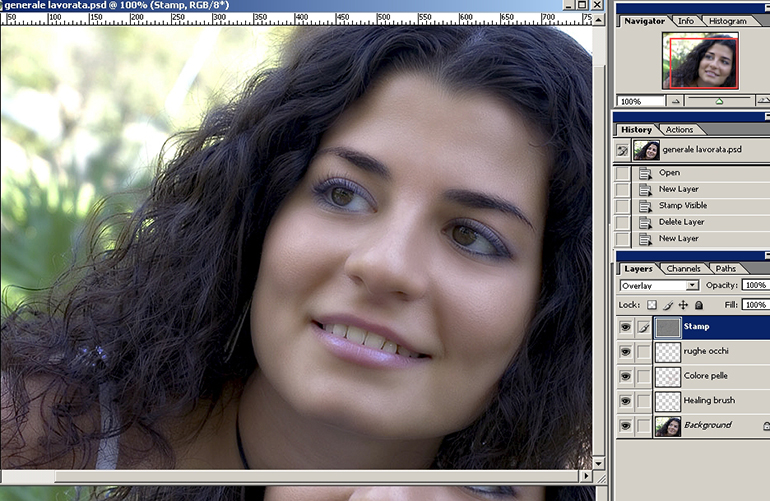Click the history brush source icon beside snapshot
This screenshot has height=501, width=770.
click(x=622, y=150)
